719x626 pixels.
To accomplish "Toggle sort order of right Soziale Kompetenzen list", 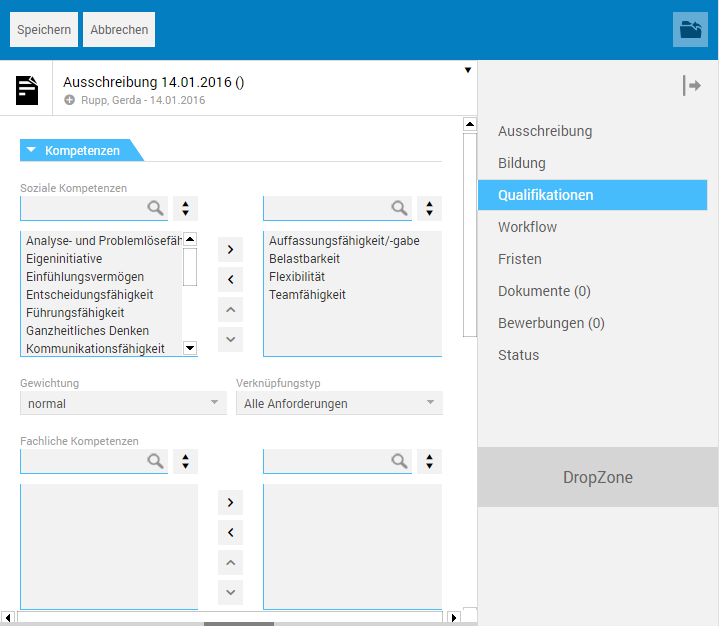I will [x=429, y=208].
